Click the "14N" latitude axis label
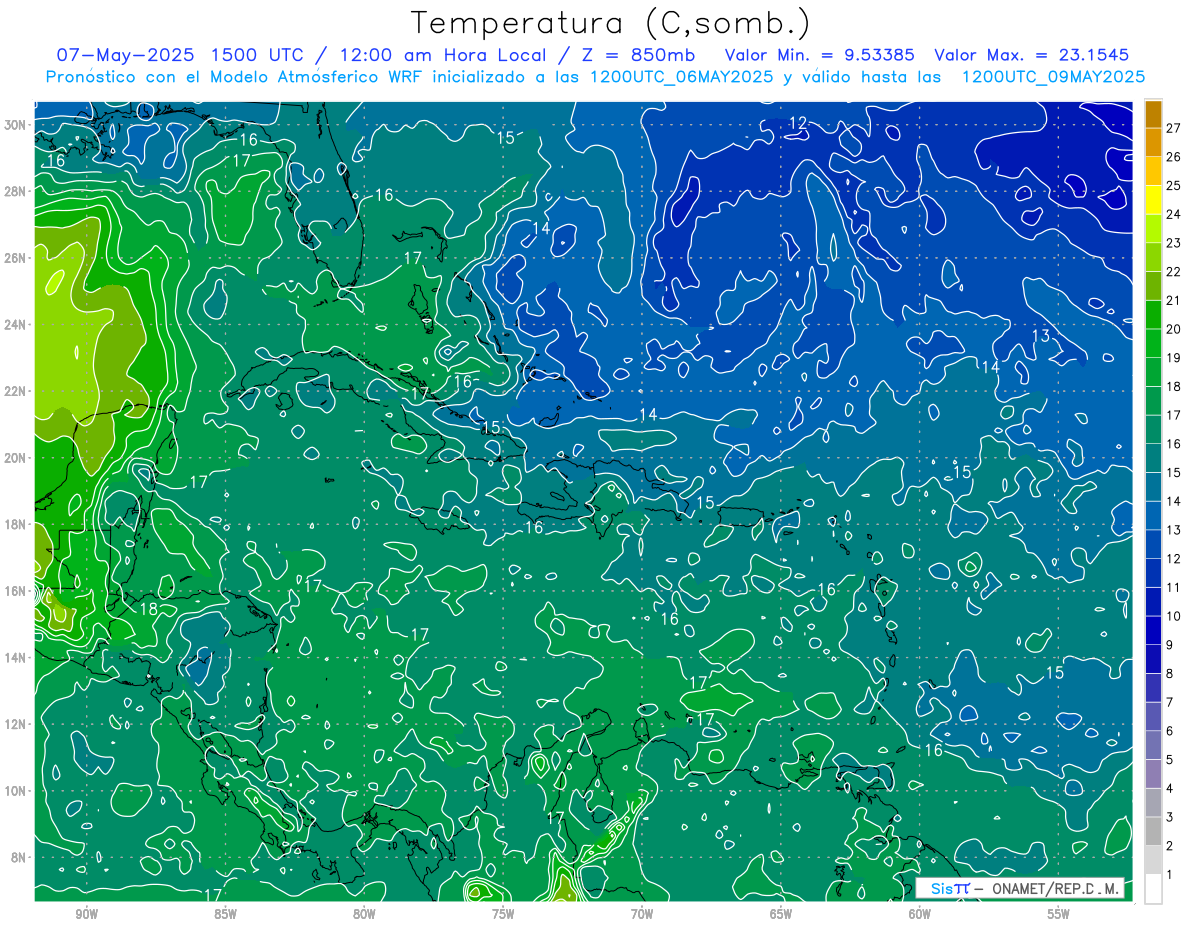 [15, 657]
